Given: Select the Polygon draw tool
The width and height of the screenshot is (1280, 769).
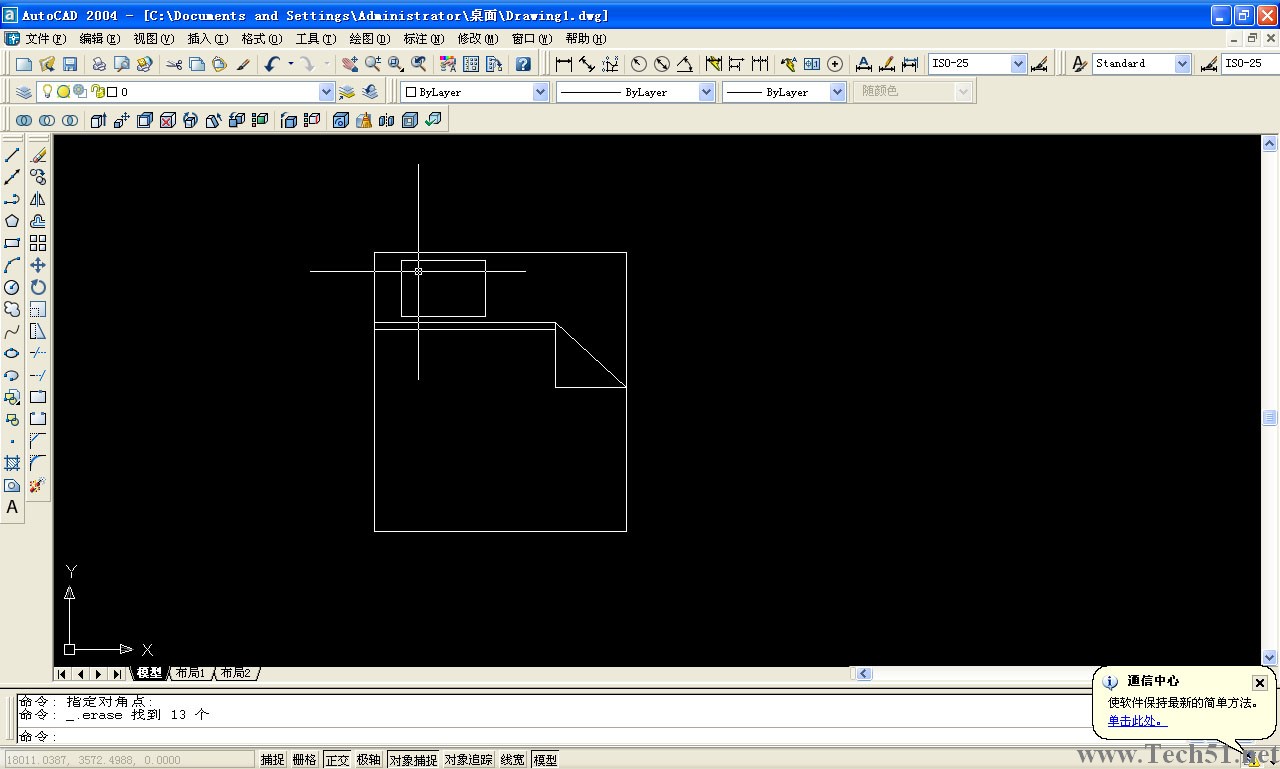Looking at the screenshot, I should pos(12,221).
